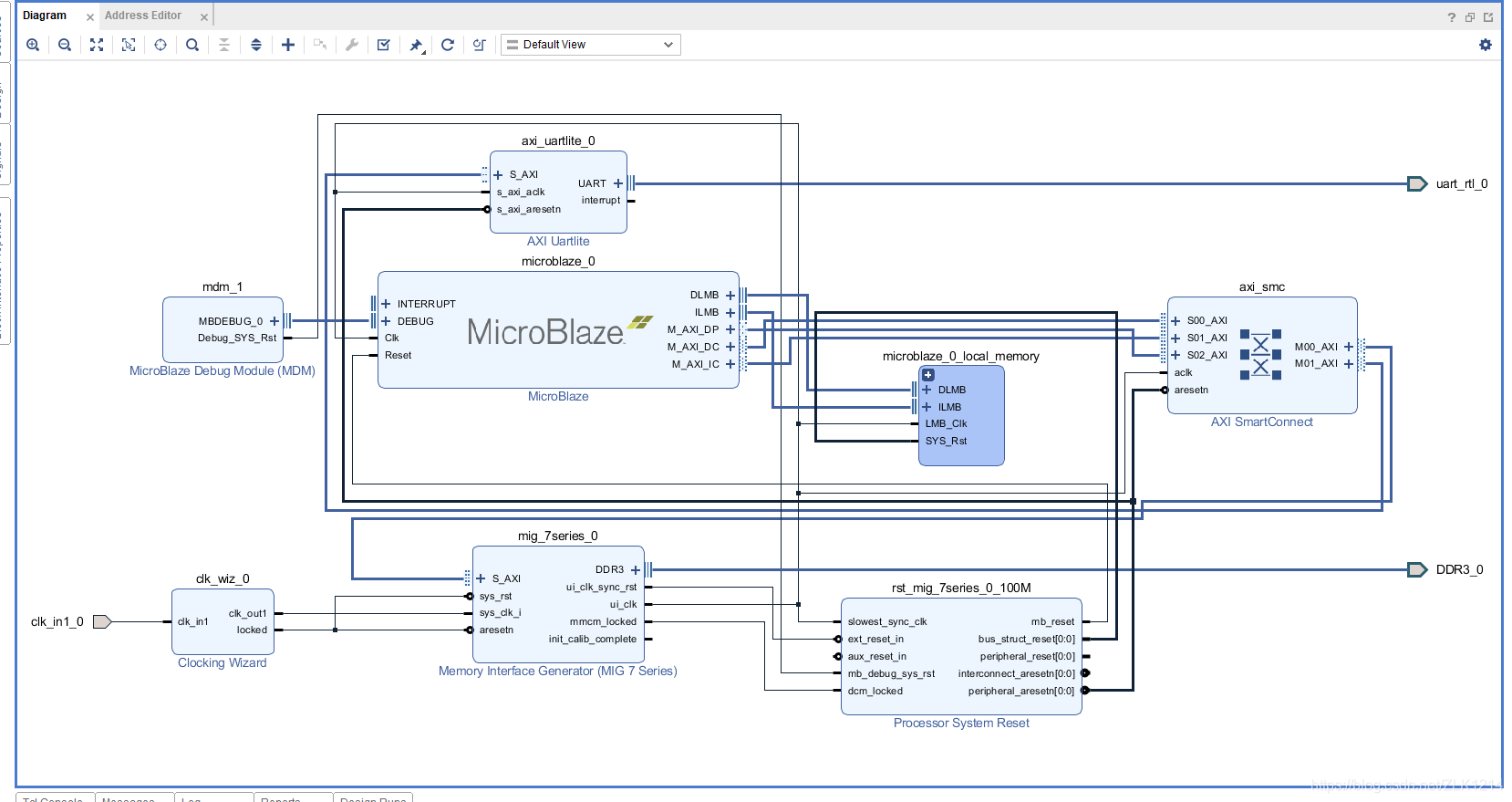The width and height of the screenshot is (1512, 802).
Task: Click the Add IP plus icon
Action: click(x=288, y=45)
